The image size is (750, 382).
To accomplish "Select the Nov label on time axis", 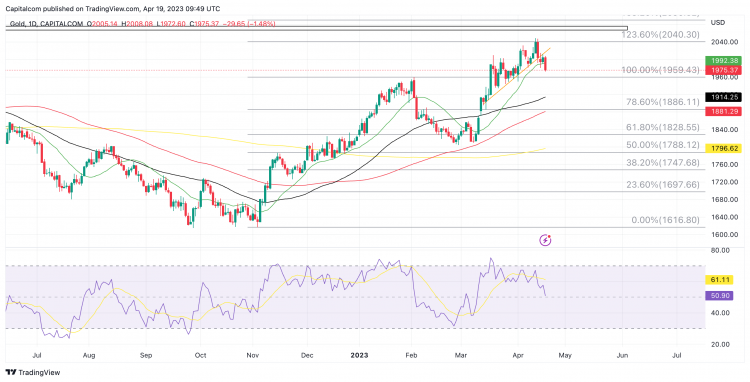I will pyautogui.click(x=253, y=355).
